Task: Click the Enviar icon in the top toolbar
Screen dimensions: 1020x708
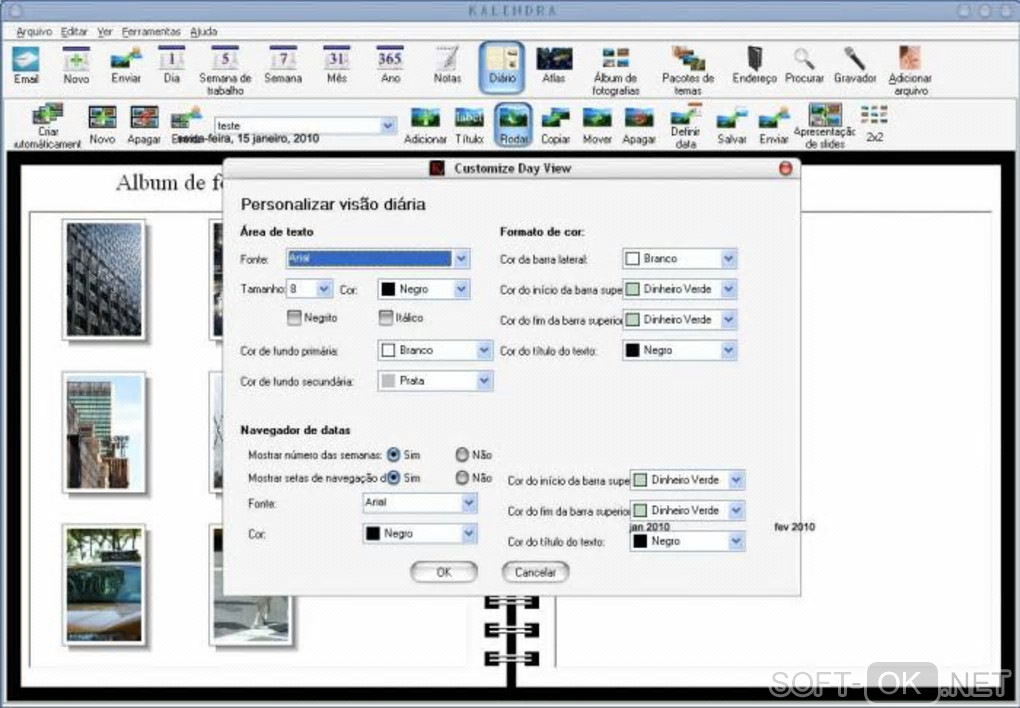Action: (x=126, y=65)
